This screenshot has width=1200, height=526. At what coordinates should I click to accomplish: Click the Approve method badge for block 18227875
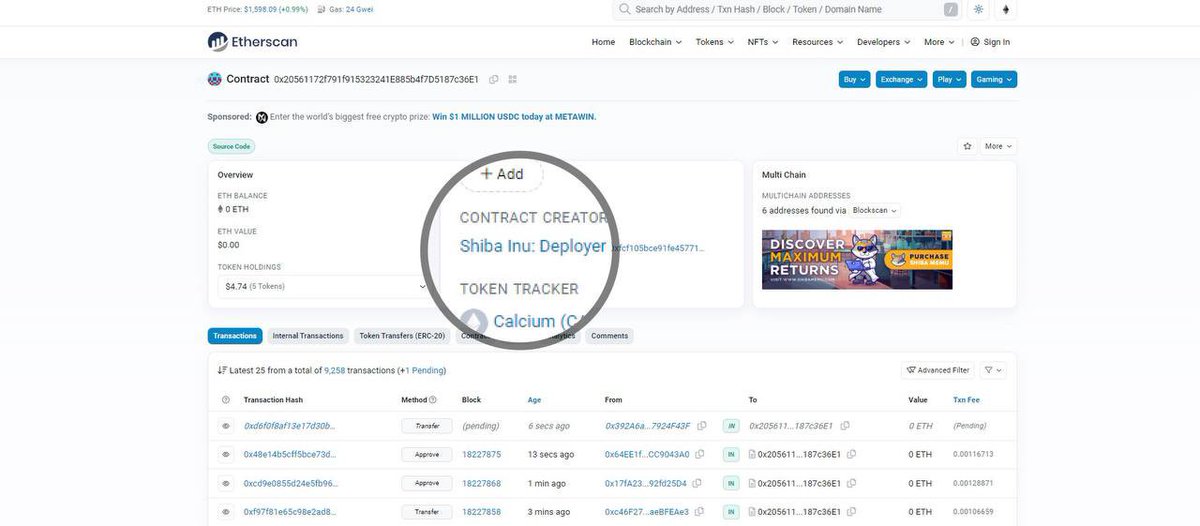[427, 454]
